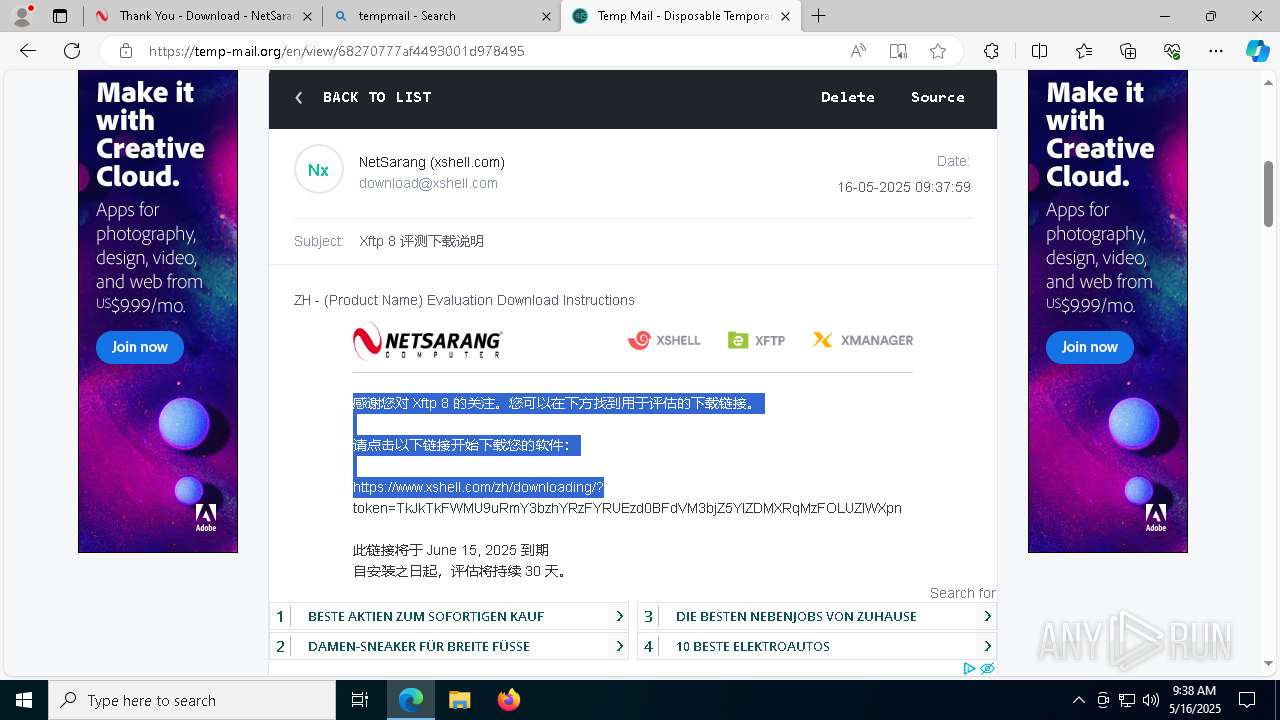
Task: Close the tempmail - Search tab
Action: pyautogui.click(x=546, y=16)
